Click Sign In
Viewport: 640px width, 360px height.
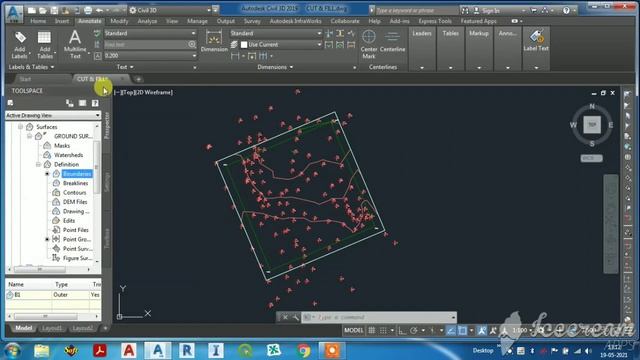point(490,10)
